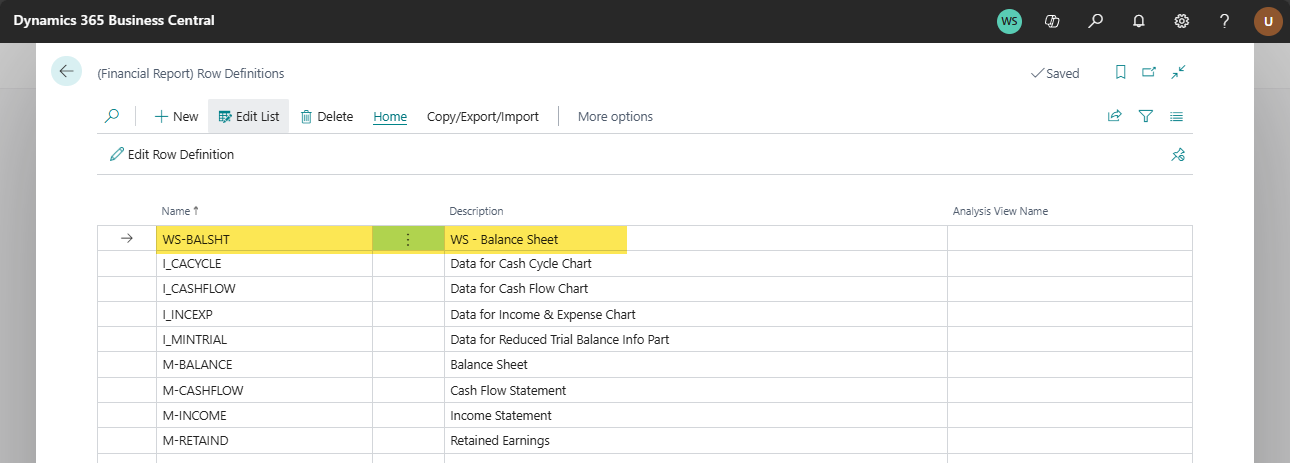Open the Copy/Export/Import menu
1290x463 pixels.
pos(483,116)
